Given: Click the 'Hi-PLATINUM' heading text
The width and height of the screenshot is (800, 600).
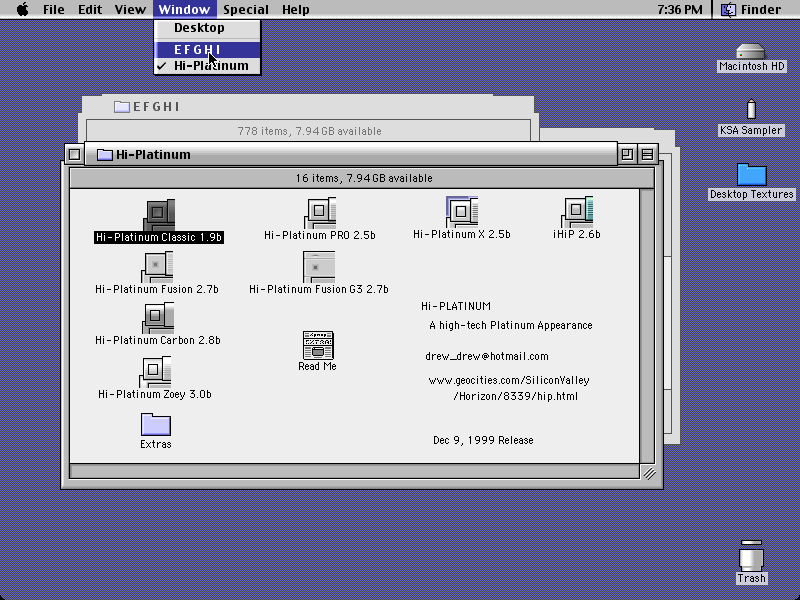Looking at the screenshot, I should [456, 306].
